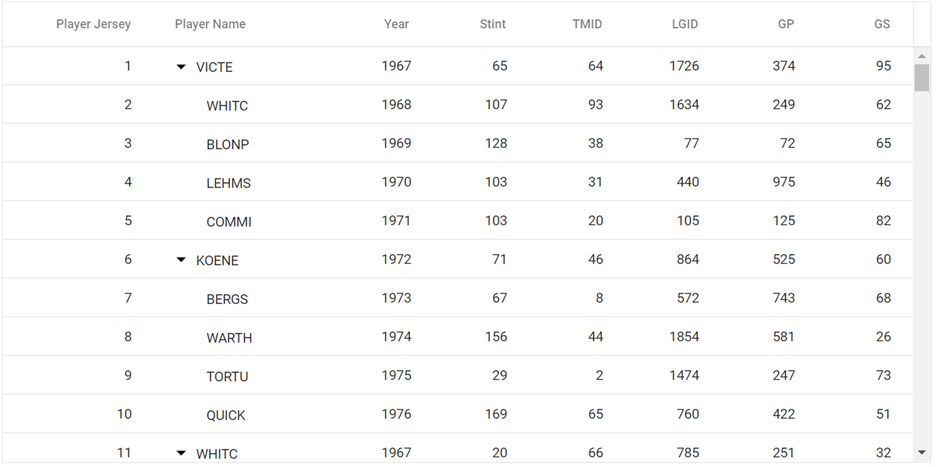Select WARTH's year cell 1974
Screen dimensions: 936x467
(396, 337)
